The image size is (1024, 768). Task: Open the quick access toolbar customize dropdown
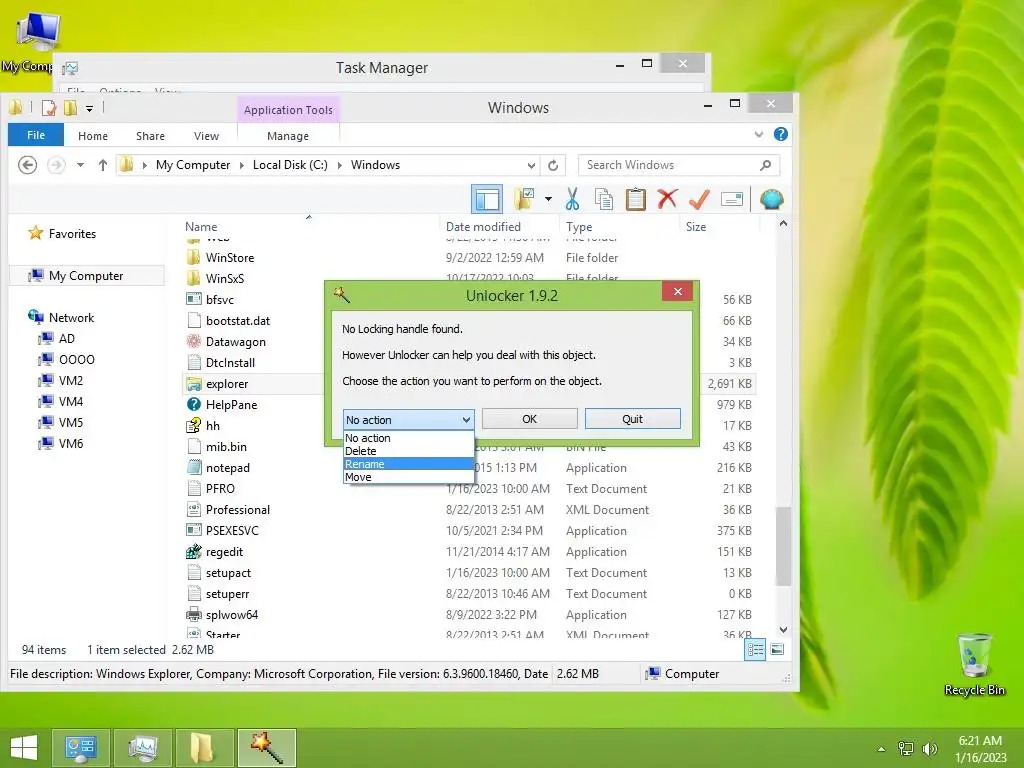pyautogui.click(x=89, y=108)
